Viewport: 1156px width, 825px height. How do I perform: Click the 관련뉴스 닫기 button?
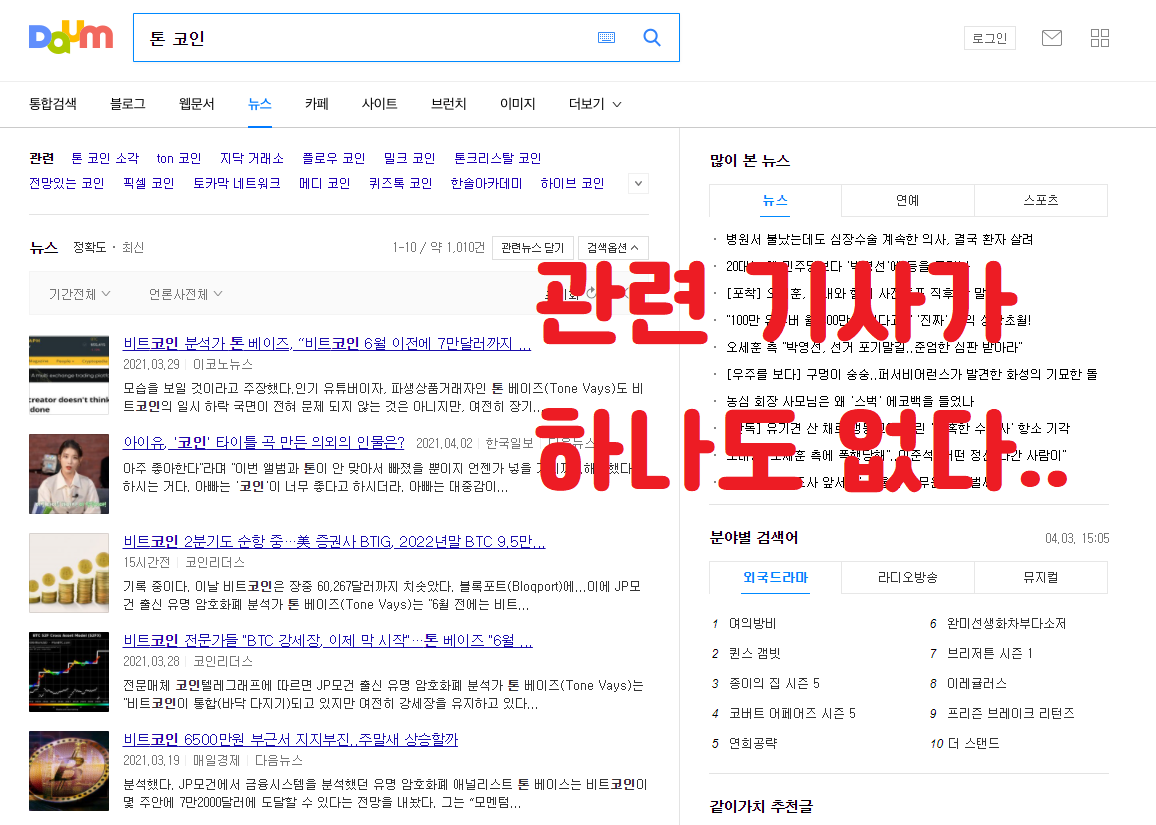click(532, 248)
